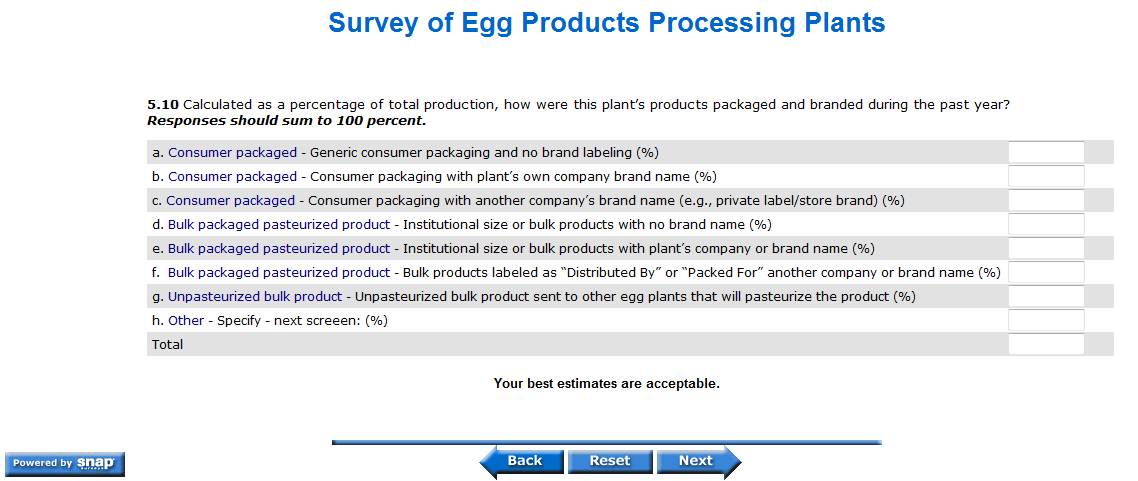
Task: Open Consumer packaged link in row c
Action: click(x=231, y=201)
